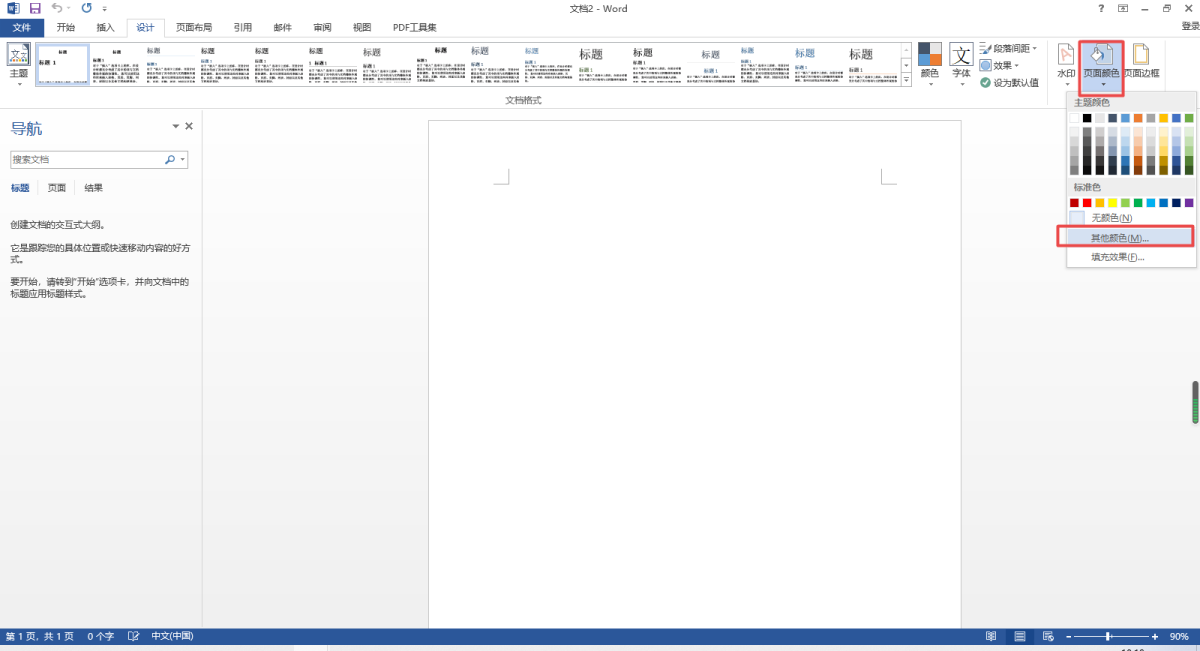Open Word help question mark icon

click(x=1101, y=8)
